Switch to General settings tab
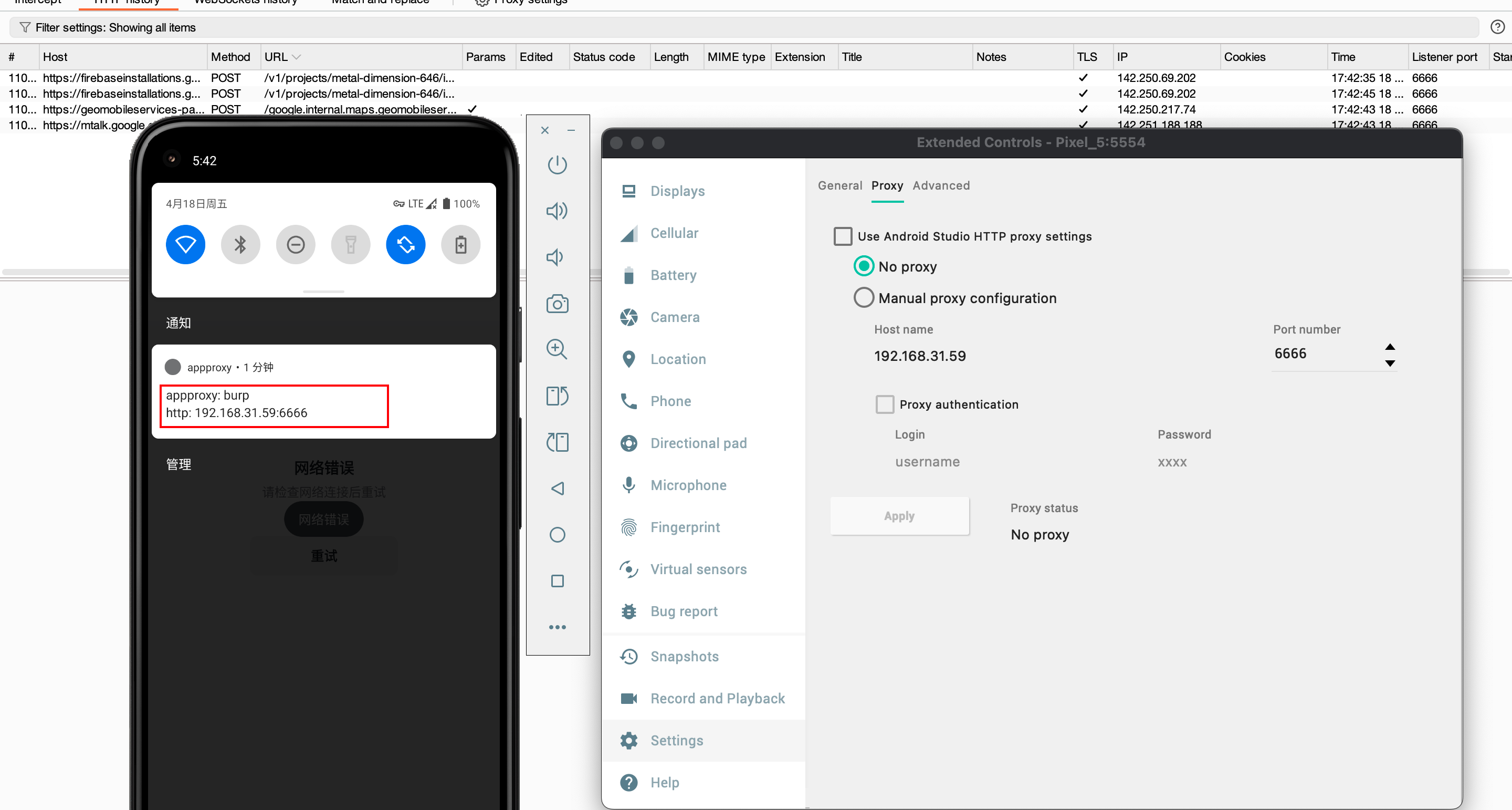The width and height of the screenshot is (1512, 810). click(840, 185)
